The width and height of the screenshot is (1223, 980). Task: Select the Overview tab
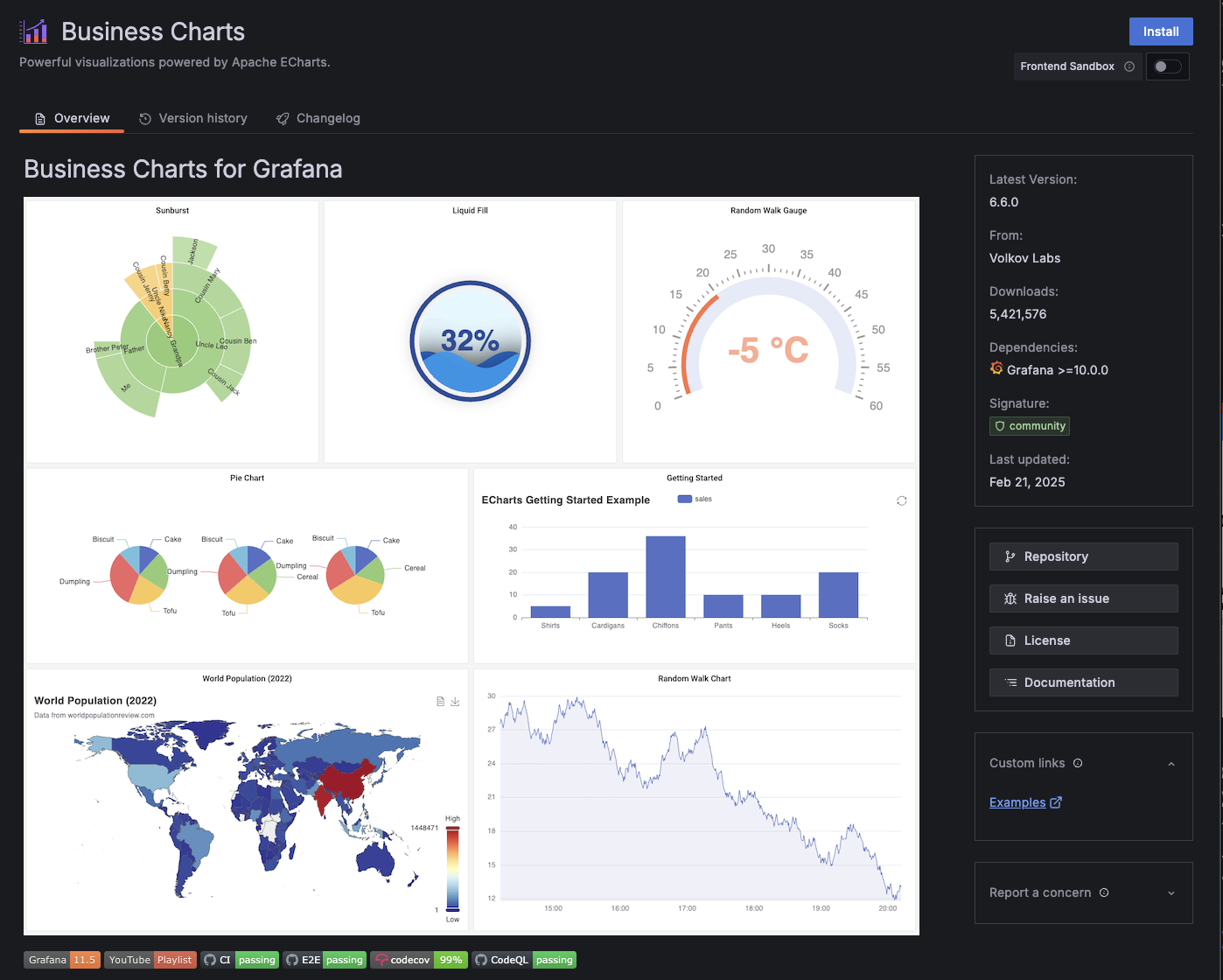point(72,118)
